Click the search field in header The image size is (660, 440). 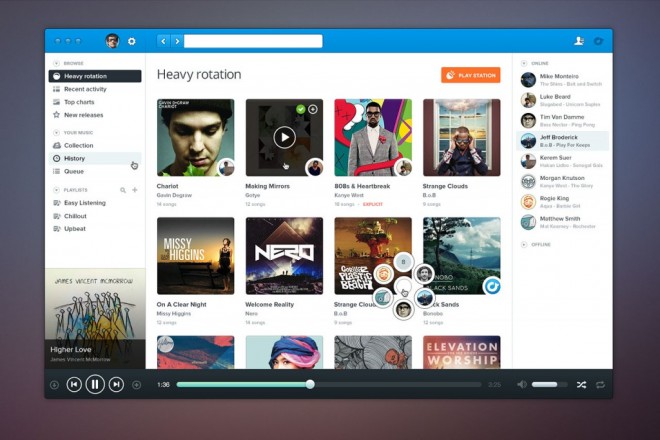253,41
